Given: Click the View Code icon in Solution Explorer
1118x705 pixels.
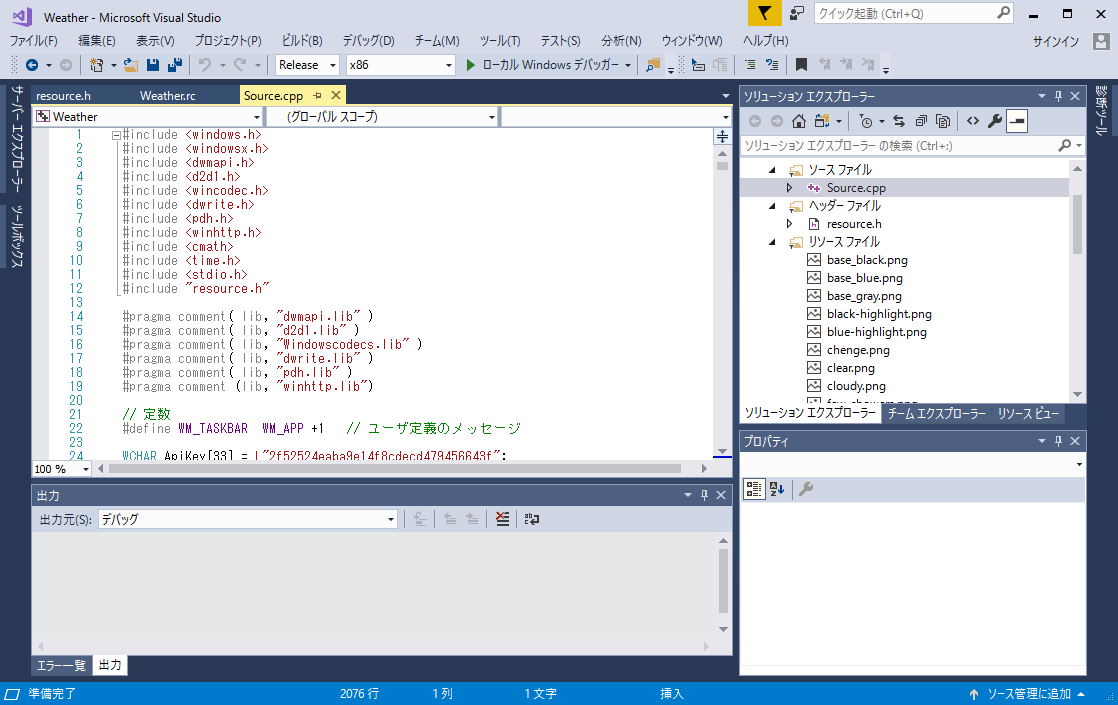Looking at the screenshot, I should 973,120.
